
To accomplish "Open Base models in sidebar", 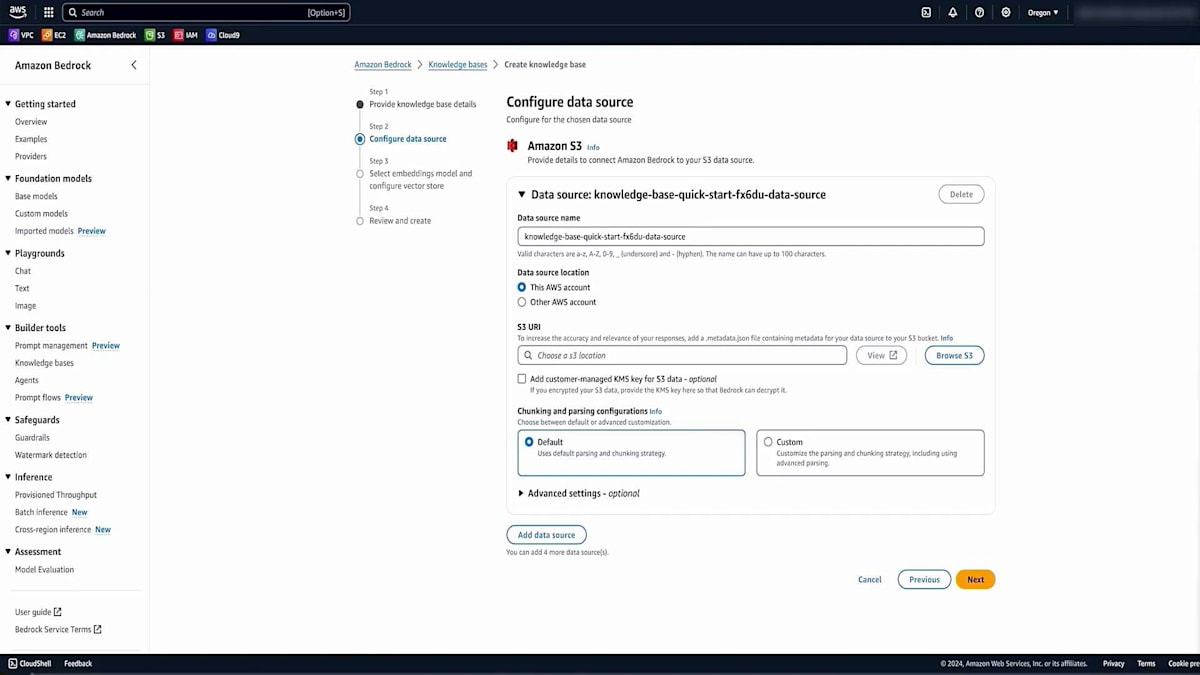I will (x=36, y=197).
